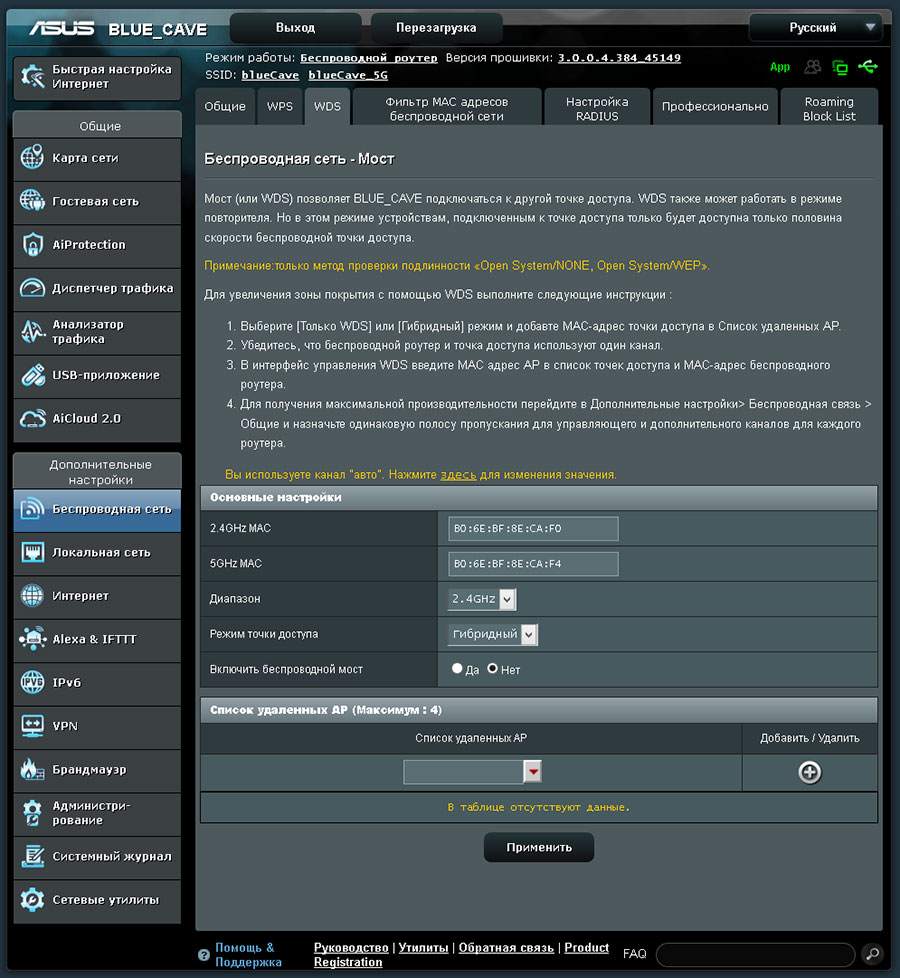This screenshot has width=900, height=978.
Task: Click the Выход logout button
Action: (296, 27)
